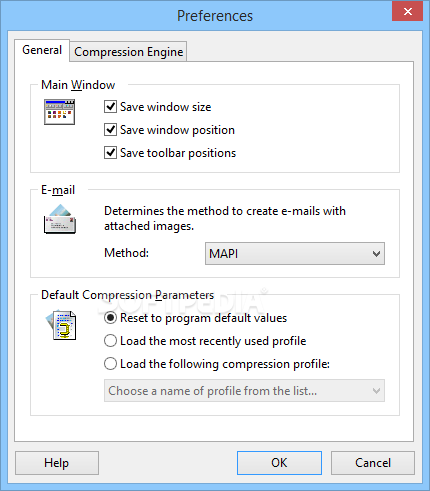Toggle the Save window size checkbox
This screenshot has width=430, height=491.
pos(110,107)
